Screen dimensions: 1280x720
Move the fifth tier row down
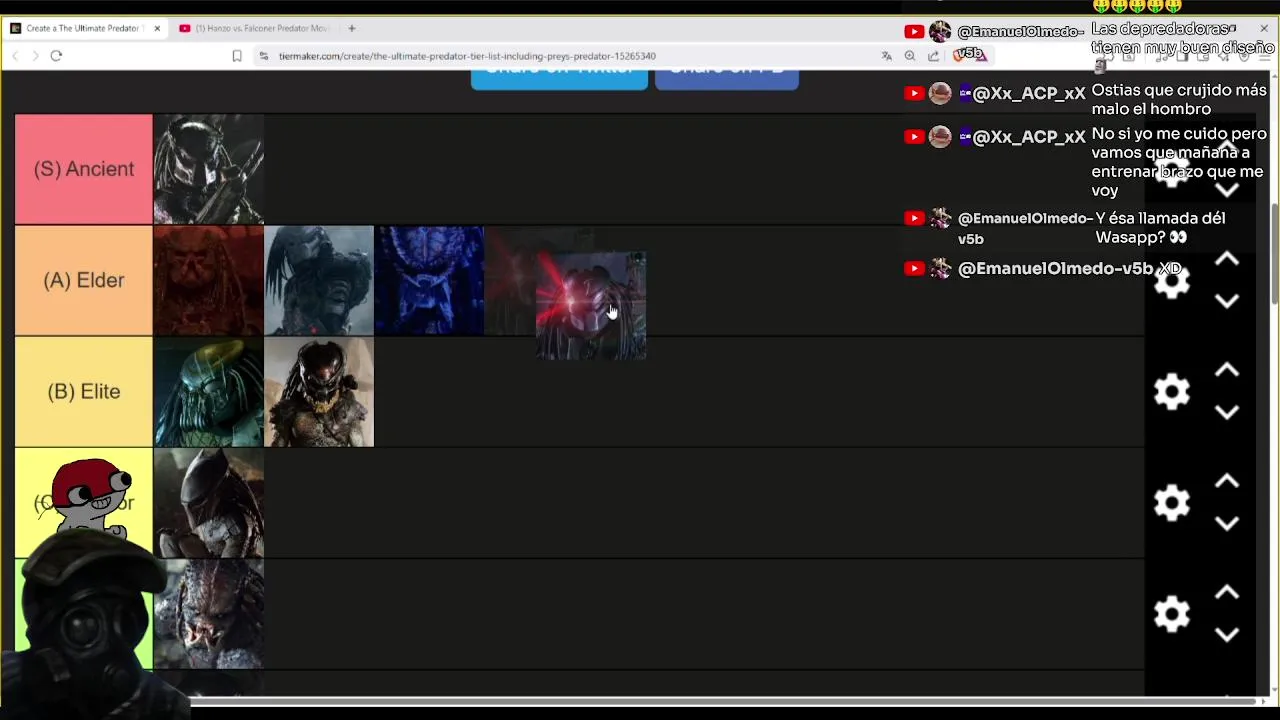tap(1227, 634)
